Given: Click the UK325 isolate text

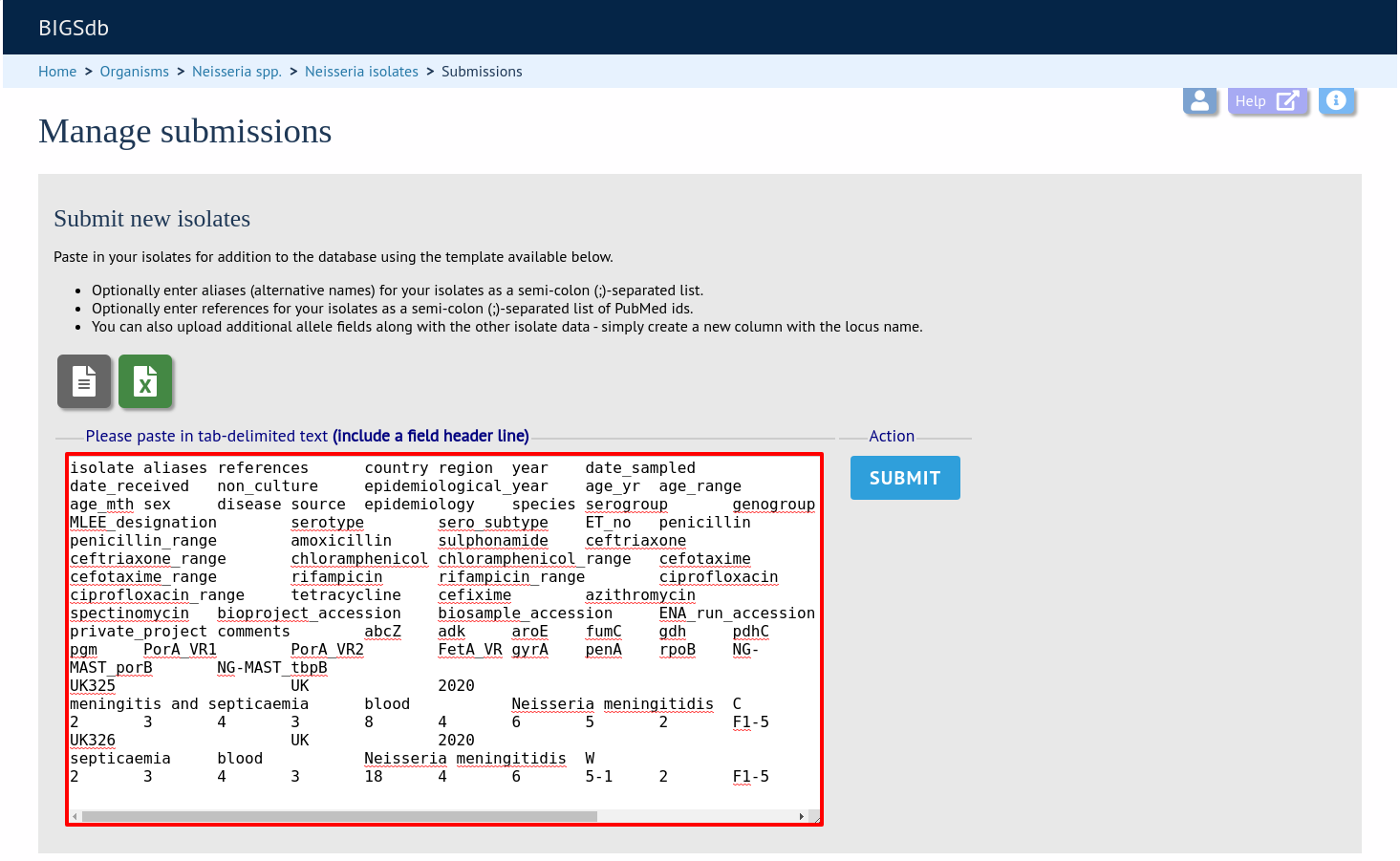Looking at the screenshot, I should click(x=93, y=686).
